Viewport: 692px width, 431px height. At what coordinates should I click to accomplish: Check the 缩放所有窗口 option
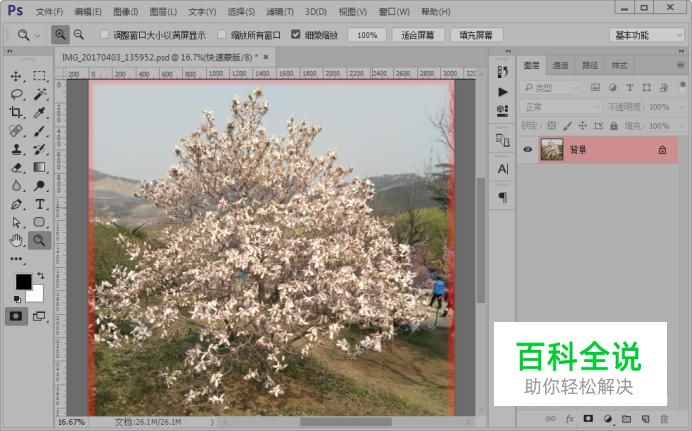222,34
